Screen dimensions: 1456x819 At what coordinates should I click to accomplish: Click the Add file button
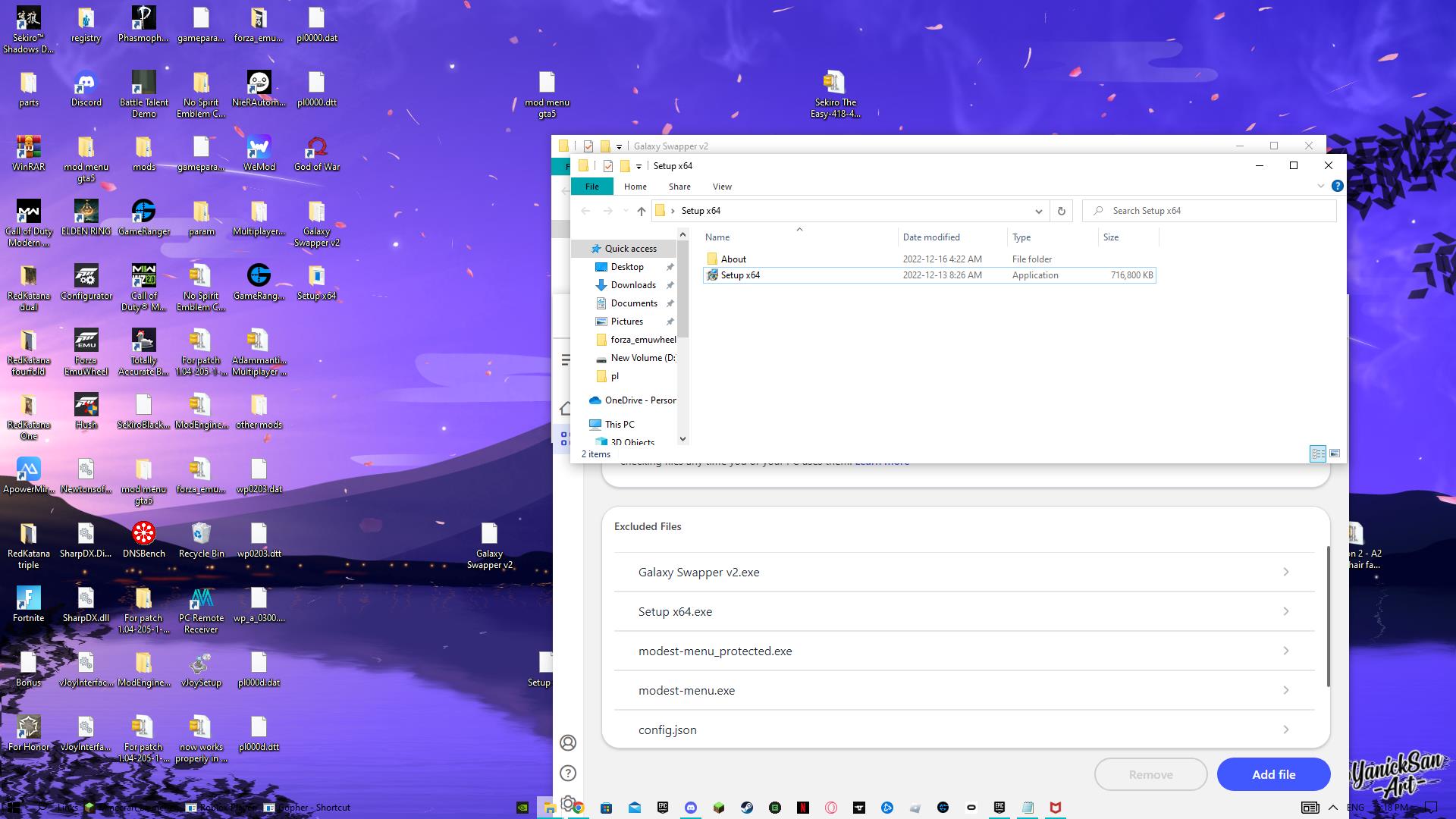[1273, 774]
